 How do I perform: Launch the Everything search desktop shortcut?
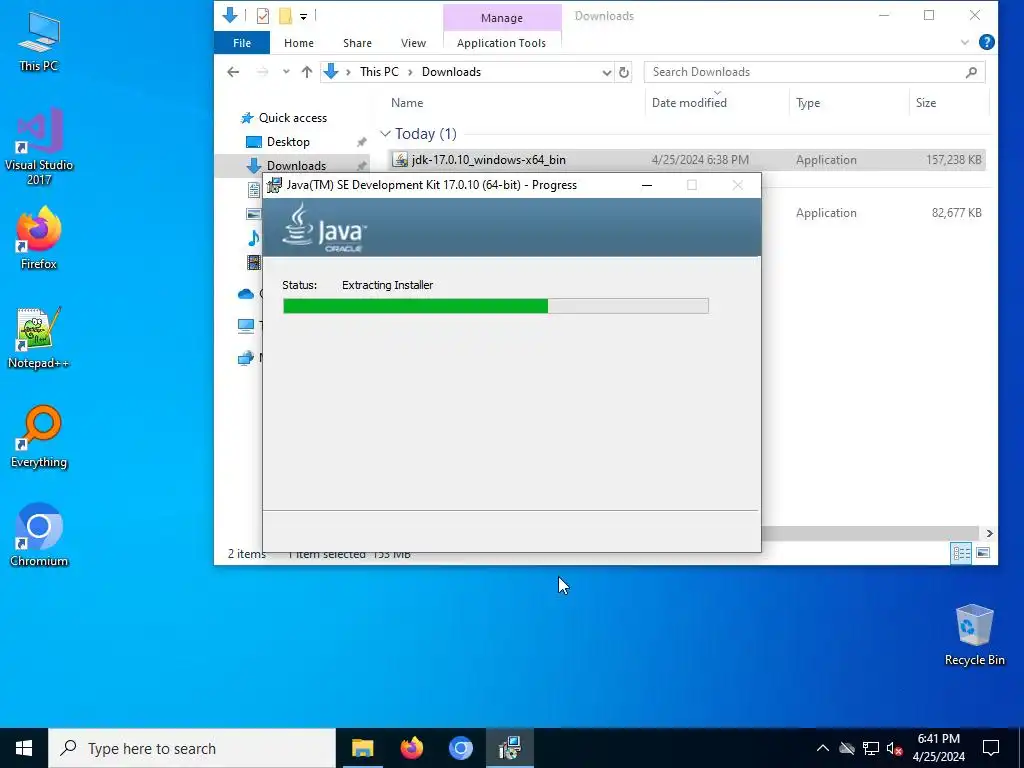click(x=39, y=437)
